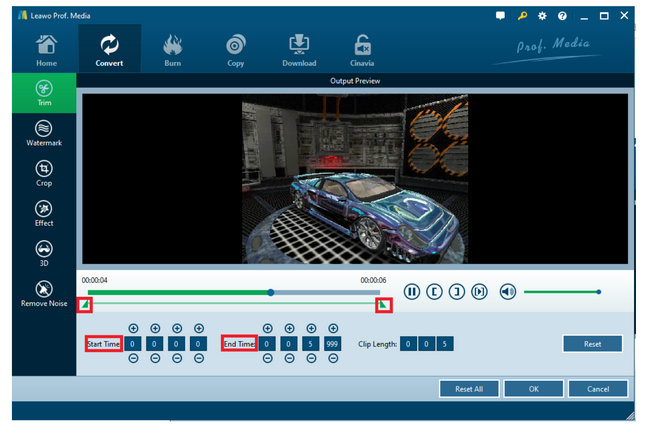
Task: Open the 3D settings panel
Action: [44, 254]
